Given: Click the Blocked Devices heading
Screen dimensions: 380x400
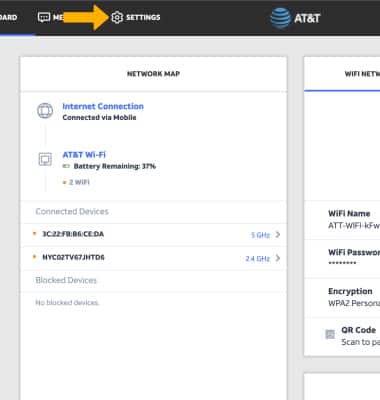Looking at the screenshot, I should pyautogui.click(x=66, y=280).
